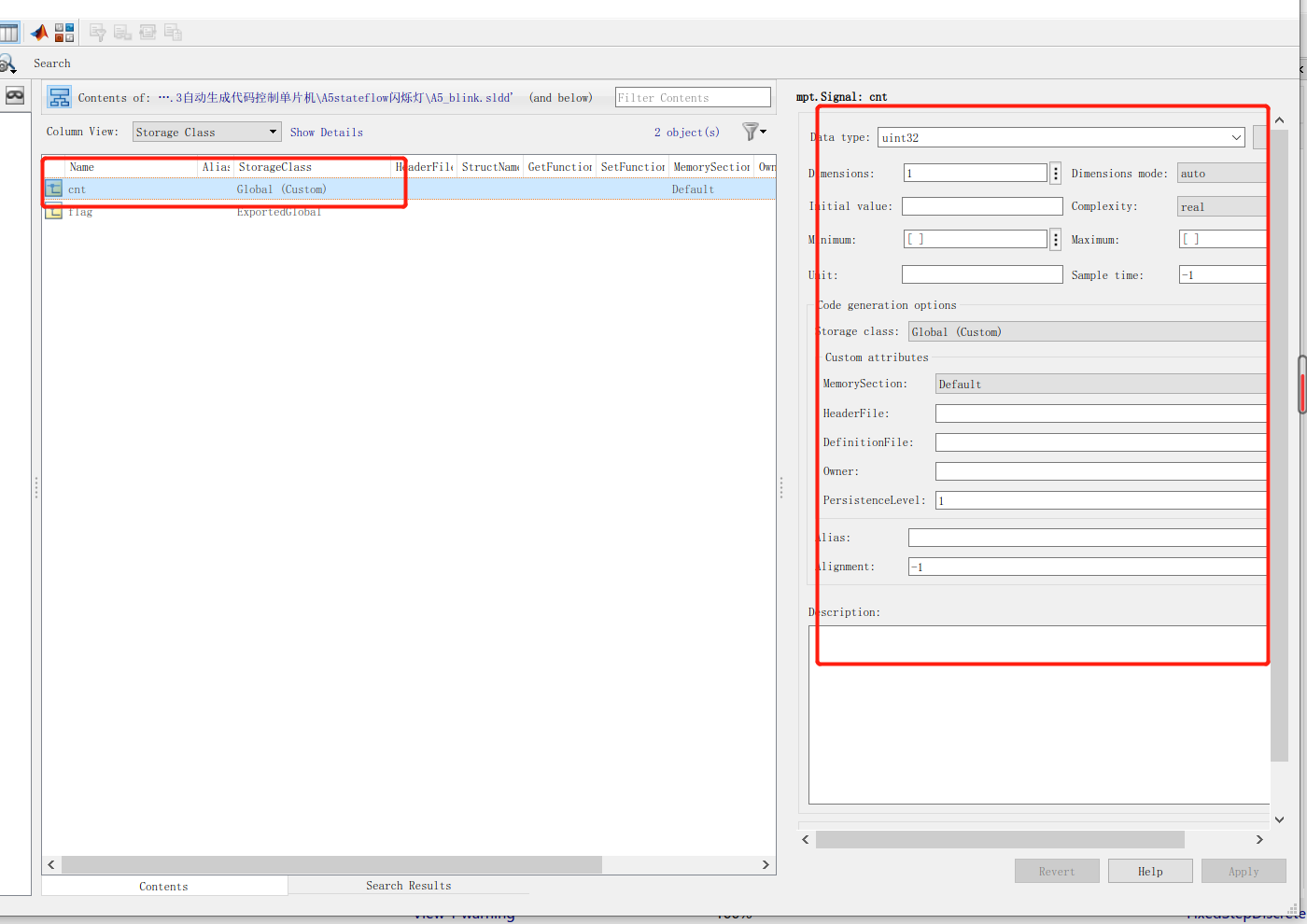Open the filter funnel dropdown
The image size is (1307, 924).
(x=754, y=132)
